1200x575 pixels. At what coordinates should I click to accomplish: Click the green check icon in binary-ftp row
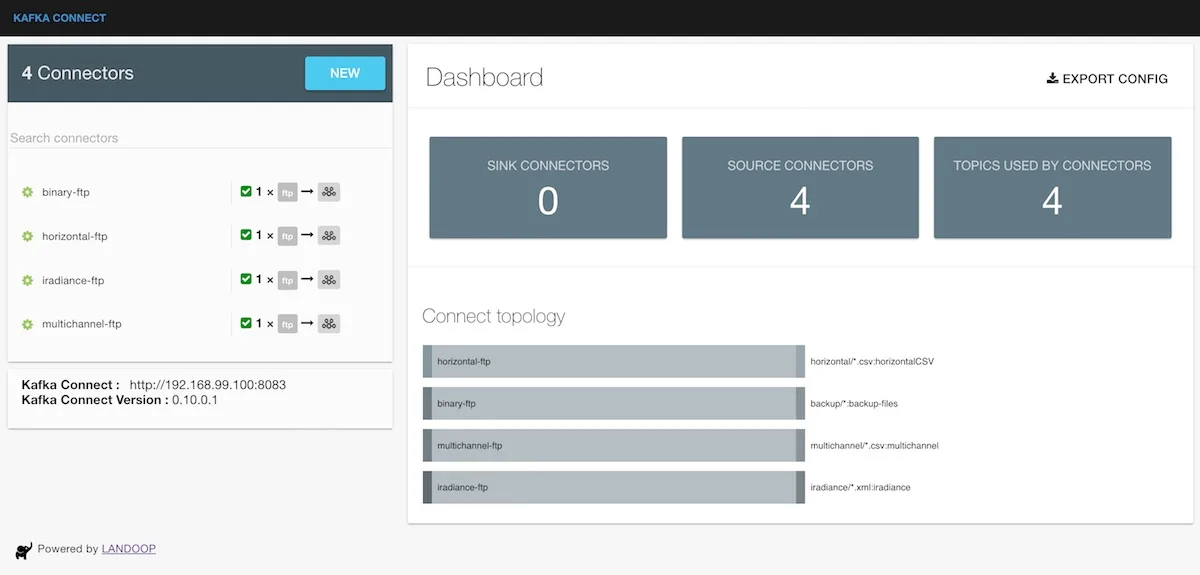click(246, 191)
